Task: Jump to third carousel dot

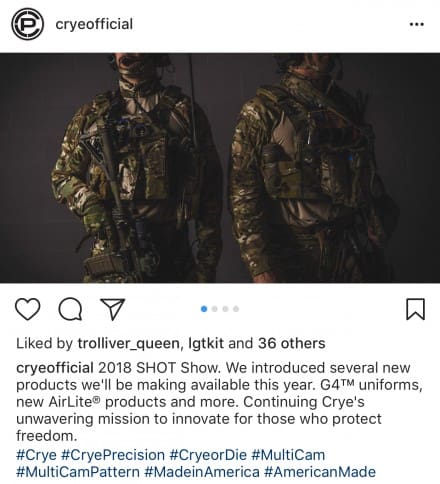Action: (x=225, y=309)
